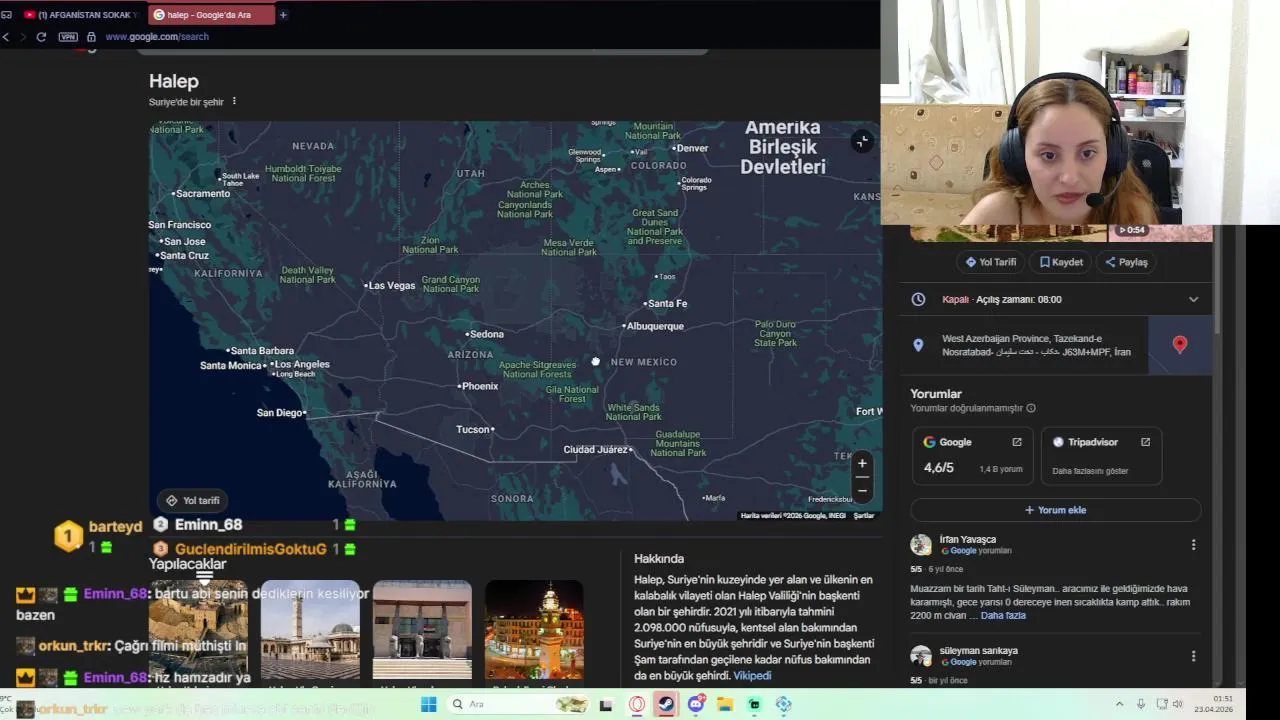
Task: Open the Yol Tarifi button in the side panel
Action: coord(991,262)
